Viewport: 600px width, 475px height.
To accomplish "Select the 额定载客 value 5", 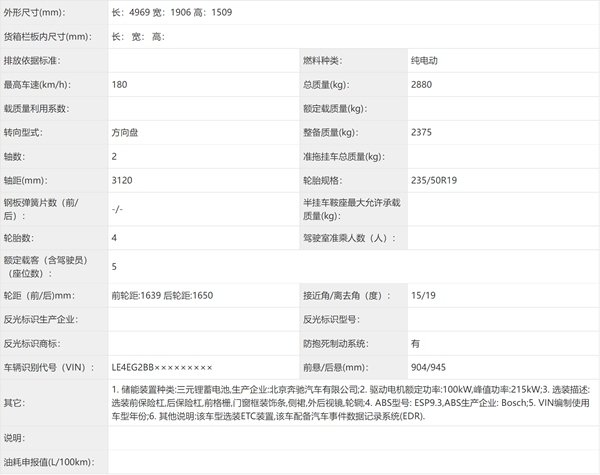I will pos(115,267).
